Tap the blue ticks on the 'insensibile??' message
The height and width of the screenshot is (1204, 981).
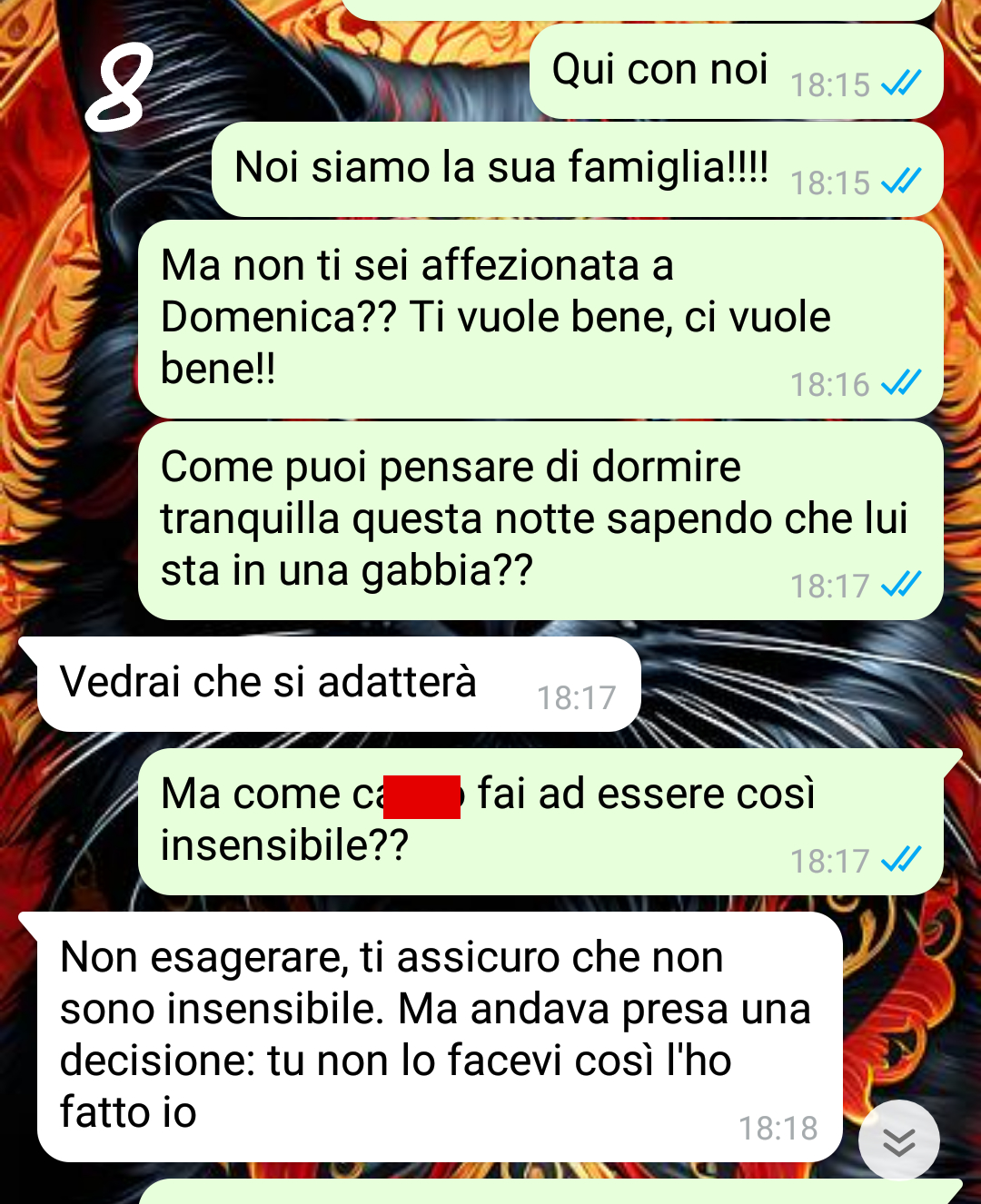(x=901, y=860)
